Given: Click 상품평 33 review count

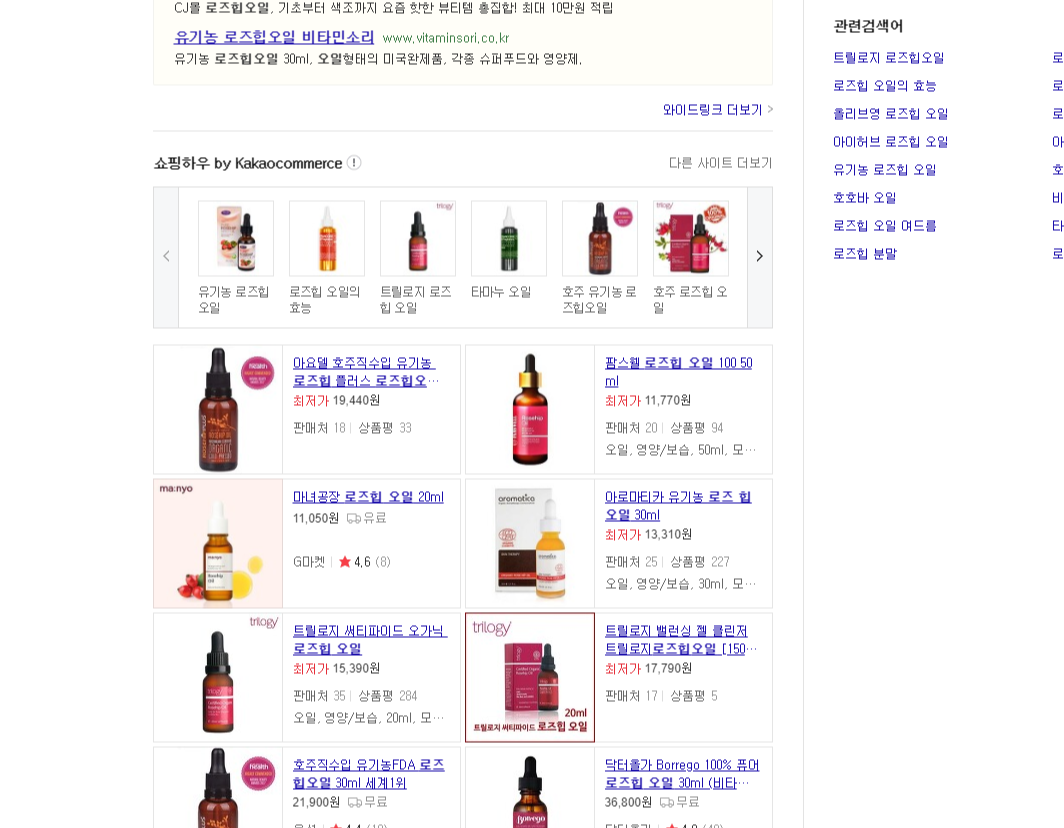Looking at the screenshot, I should coord(385,428).
